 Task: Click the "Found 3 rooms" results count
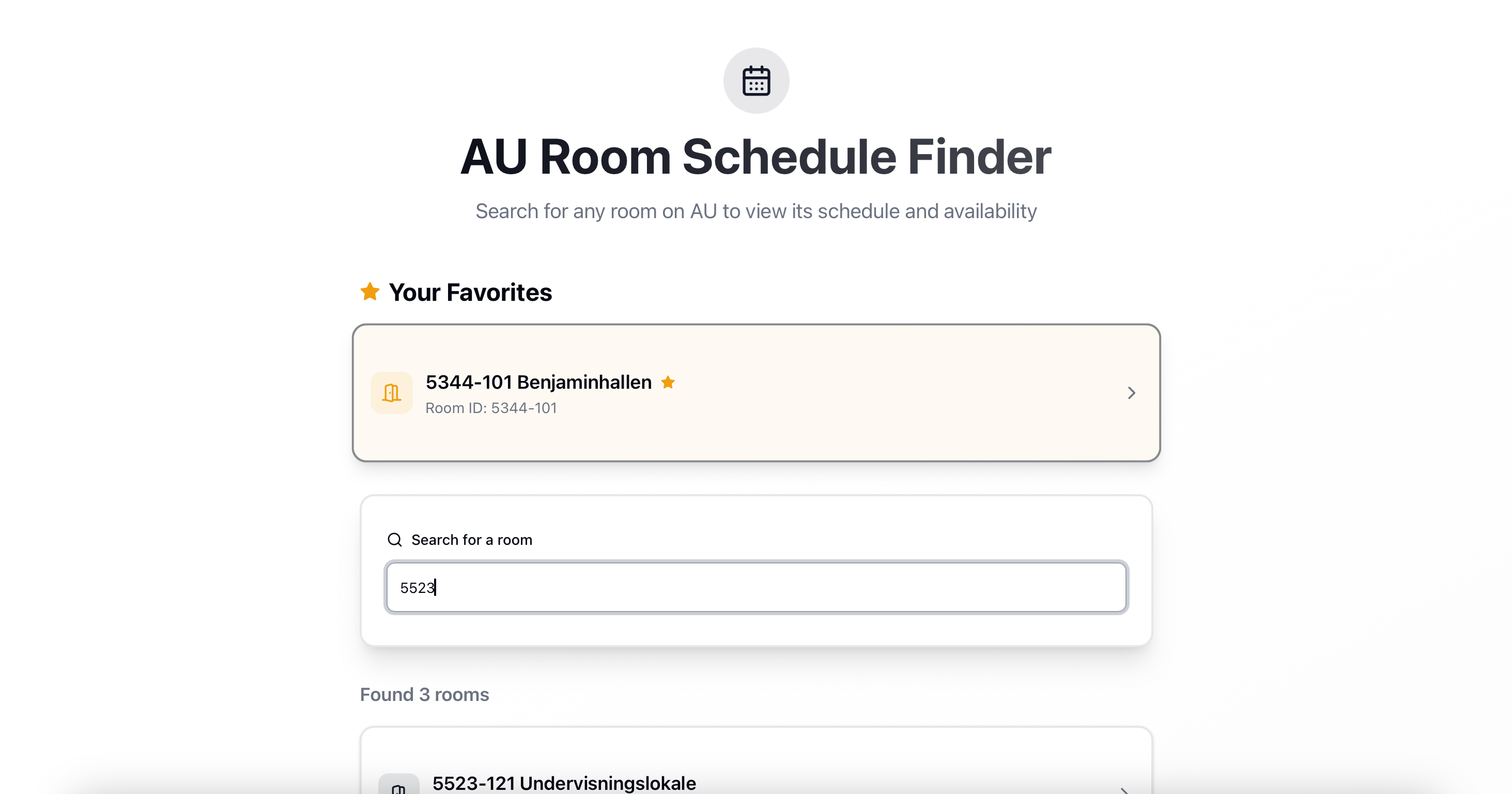pyautogui.click(x=424, y=694)
